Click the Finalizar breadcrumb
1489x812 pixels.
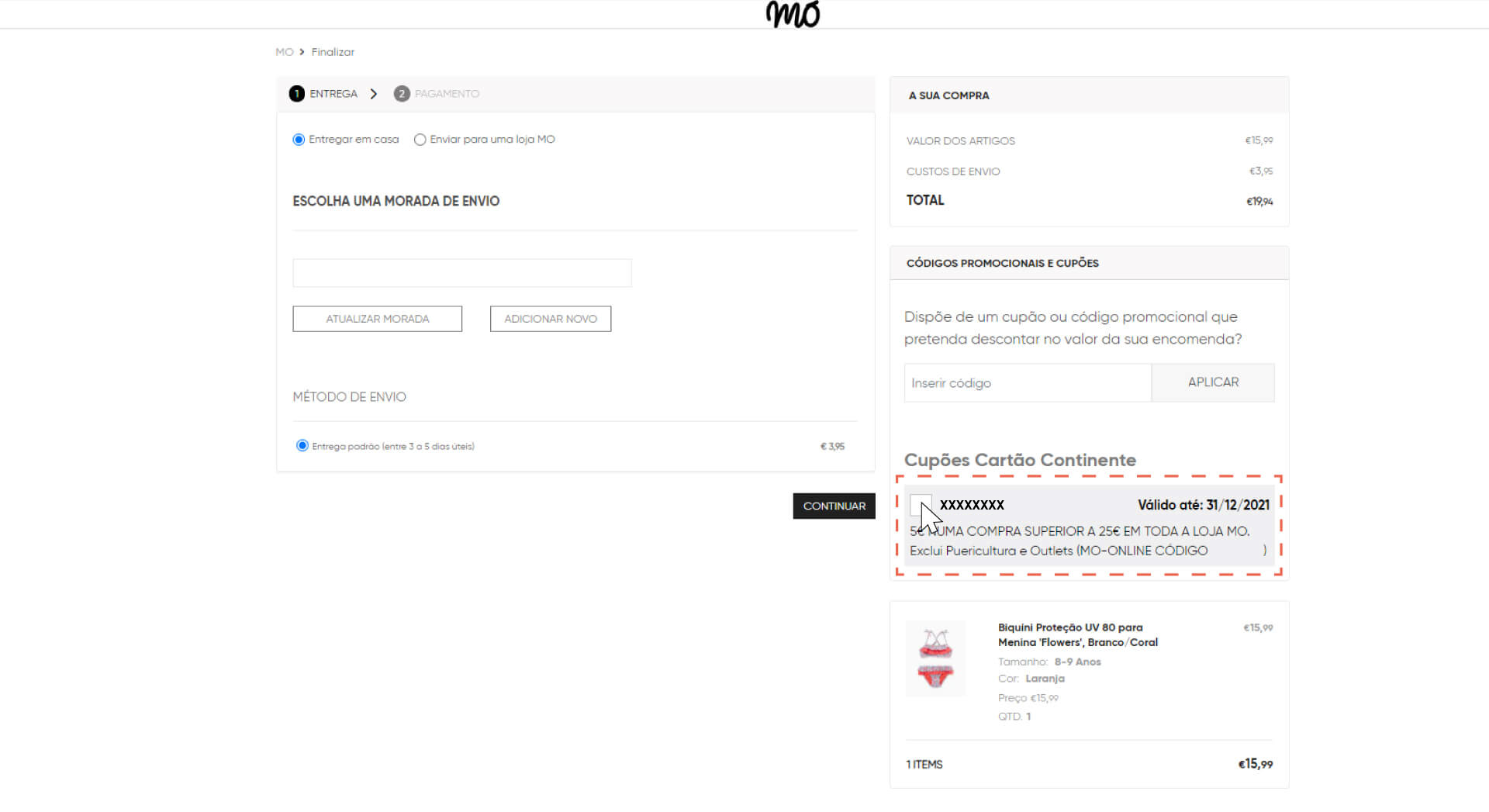pos(333,52)
